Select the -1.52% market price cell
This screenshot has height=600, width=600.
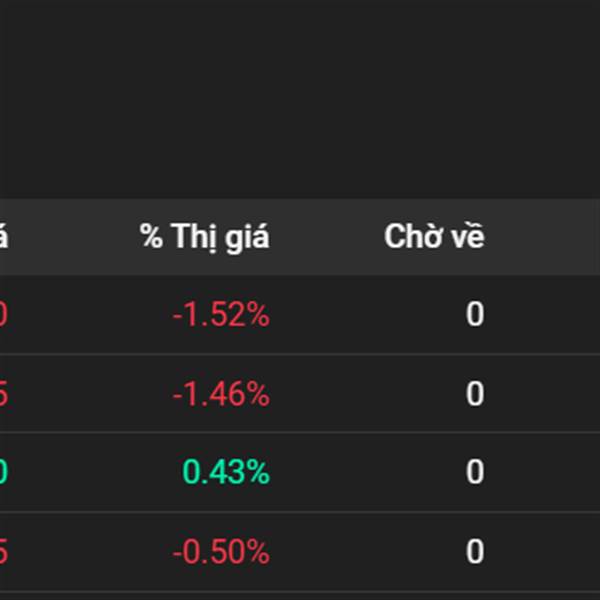click(220, 315)
